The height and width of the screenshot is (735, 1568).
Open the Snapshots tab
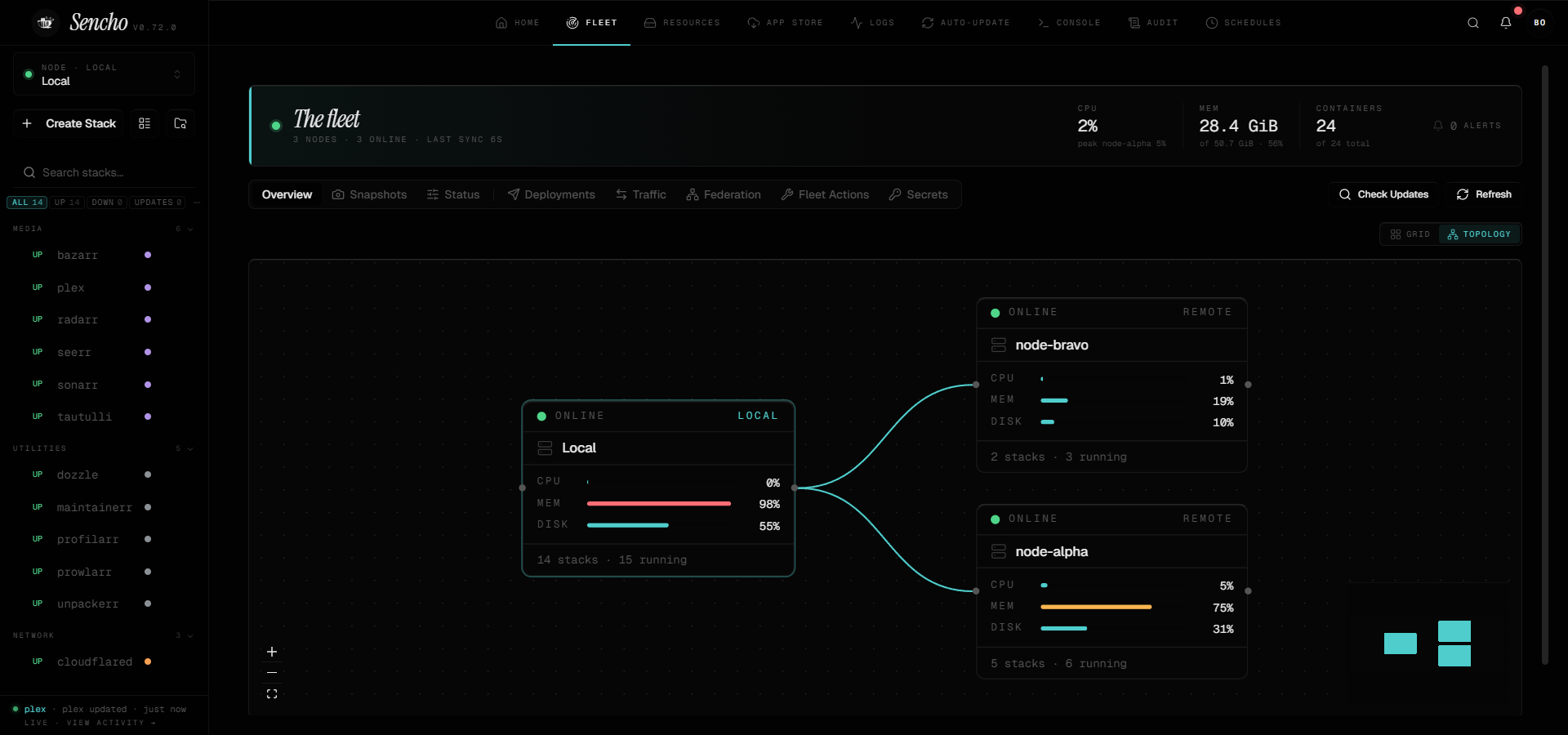[x=369, y=194]
